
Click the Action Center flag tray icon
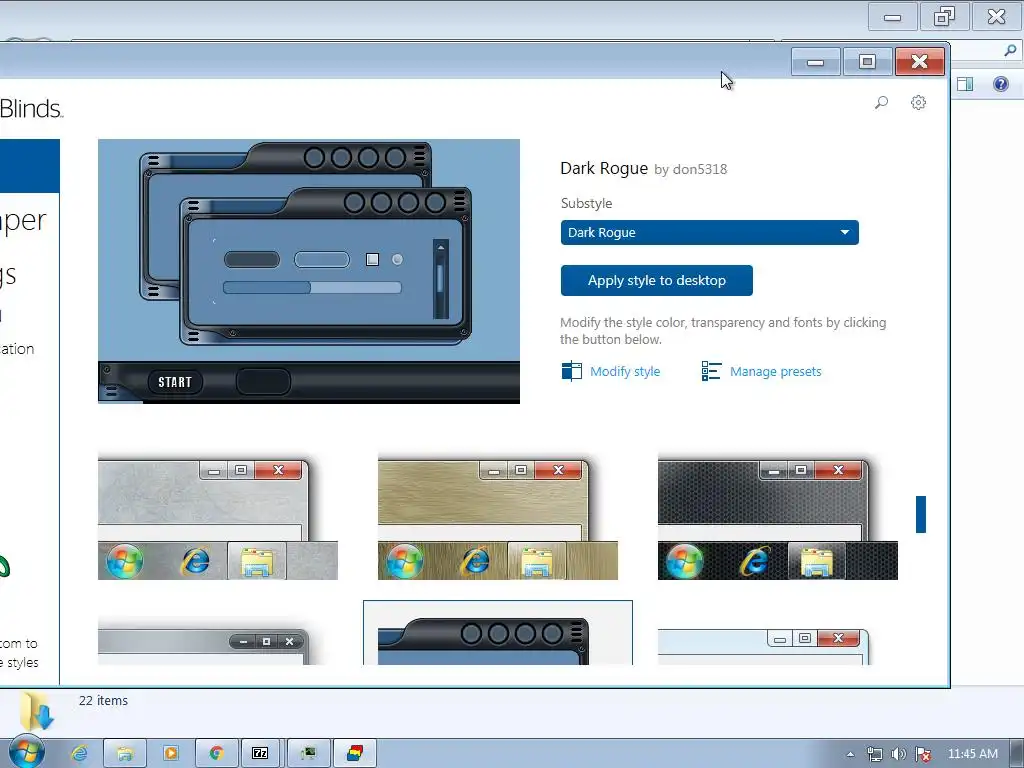point(923,754)
